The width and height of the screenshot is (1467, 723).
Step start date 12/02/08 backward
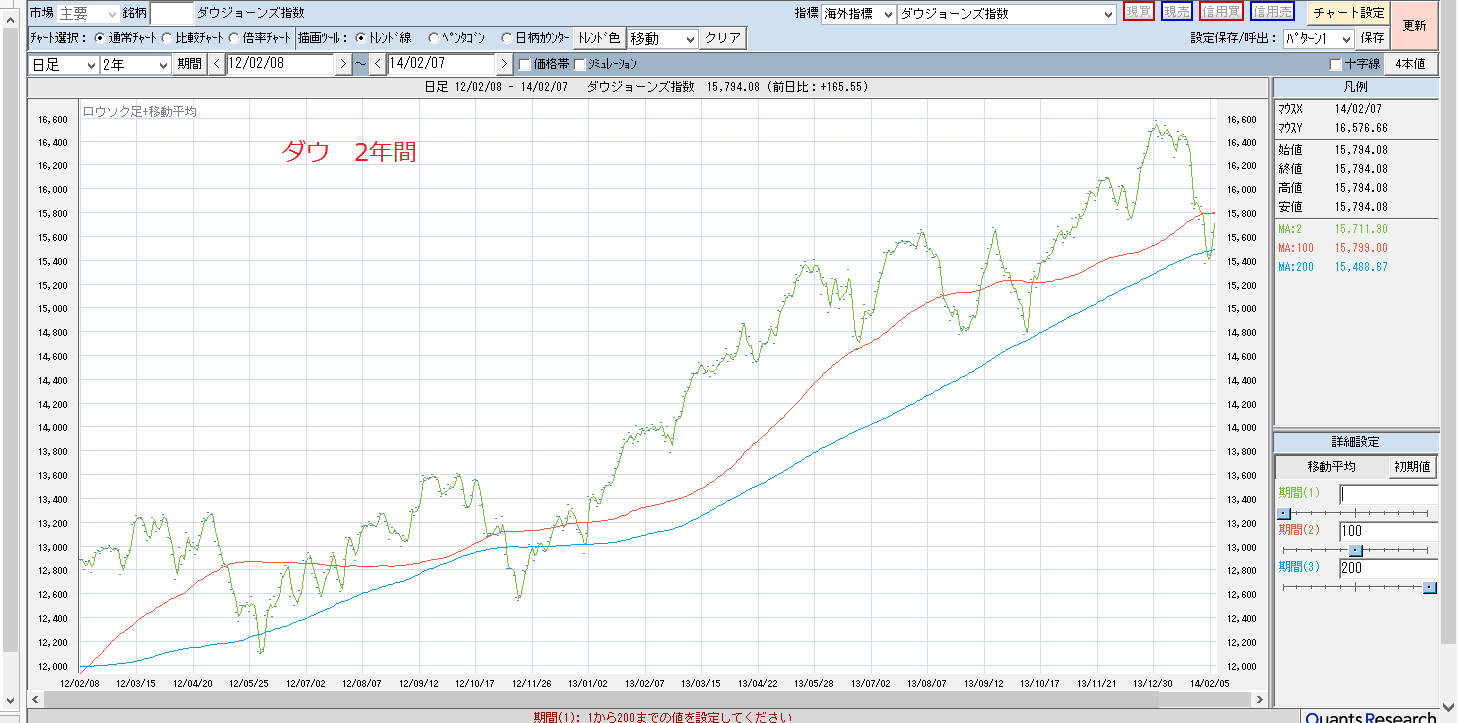pos(217,64)
